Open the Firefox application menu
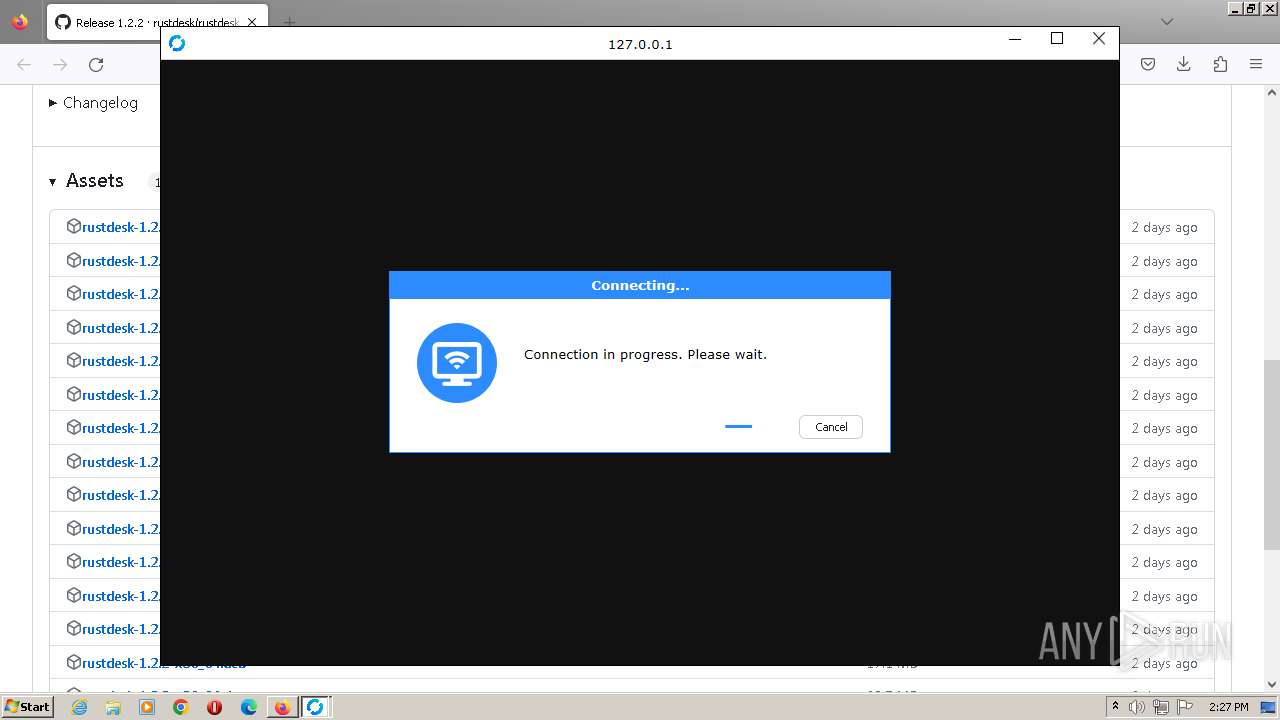Viewport: 1280px width, 720px height. 1256,64
